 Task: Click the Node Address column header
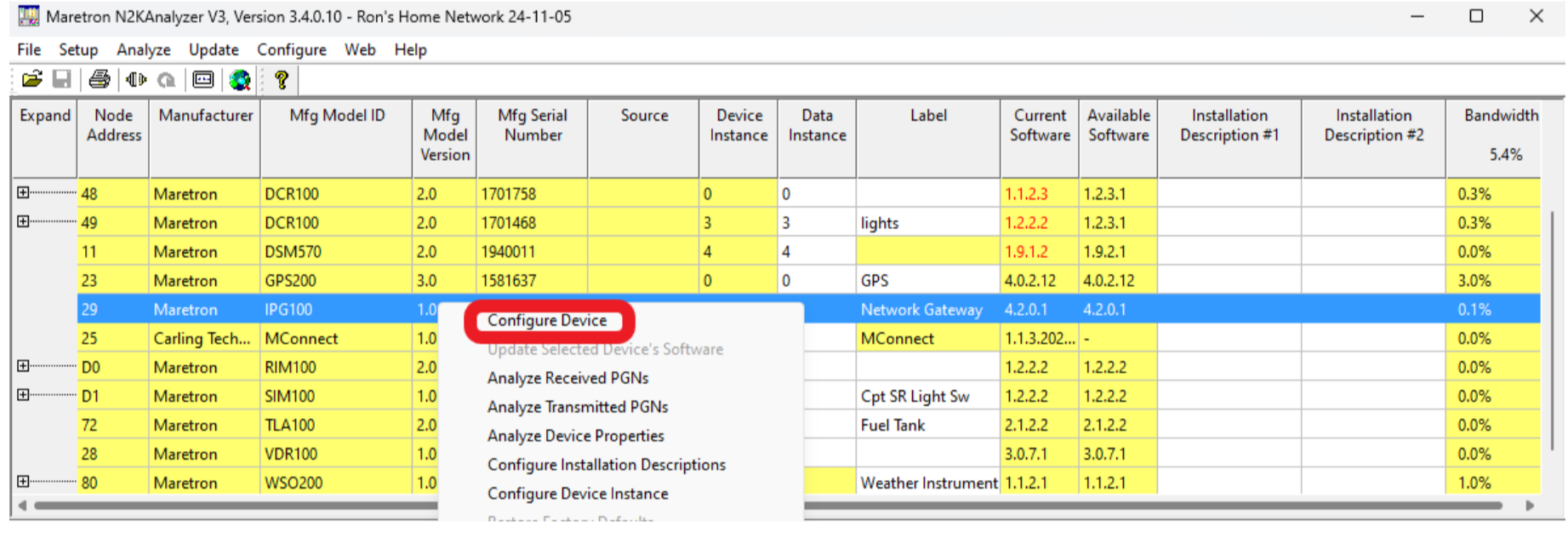113,139
